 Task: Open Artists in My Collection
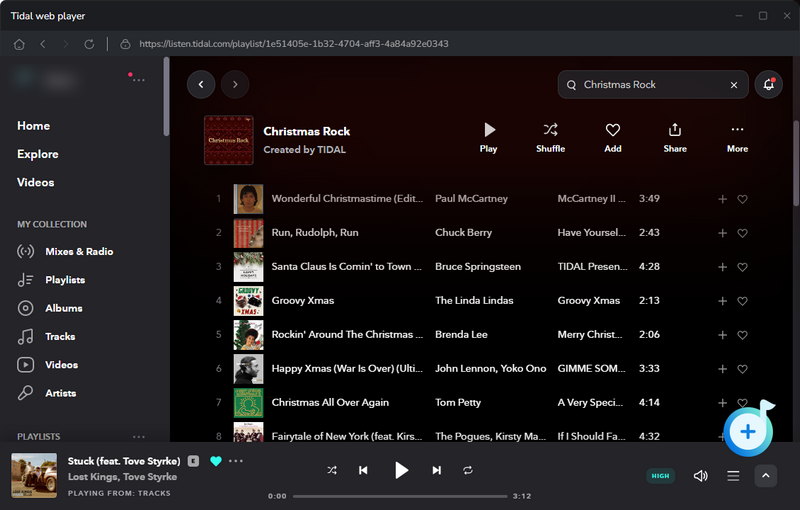(46, 393)
